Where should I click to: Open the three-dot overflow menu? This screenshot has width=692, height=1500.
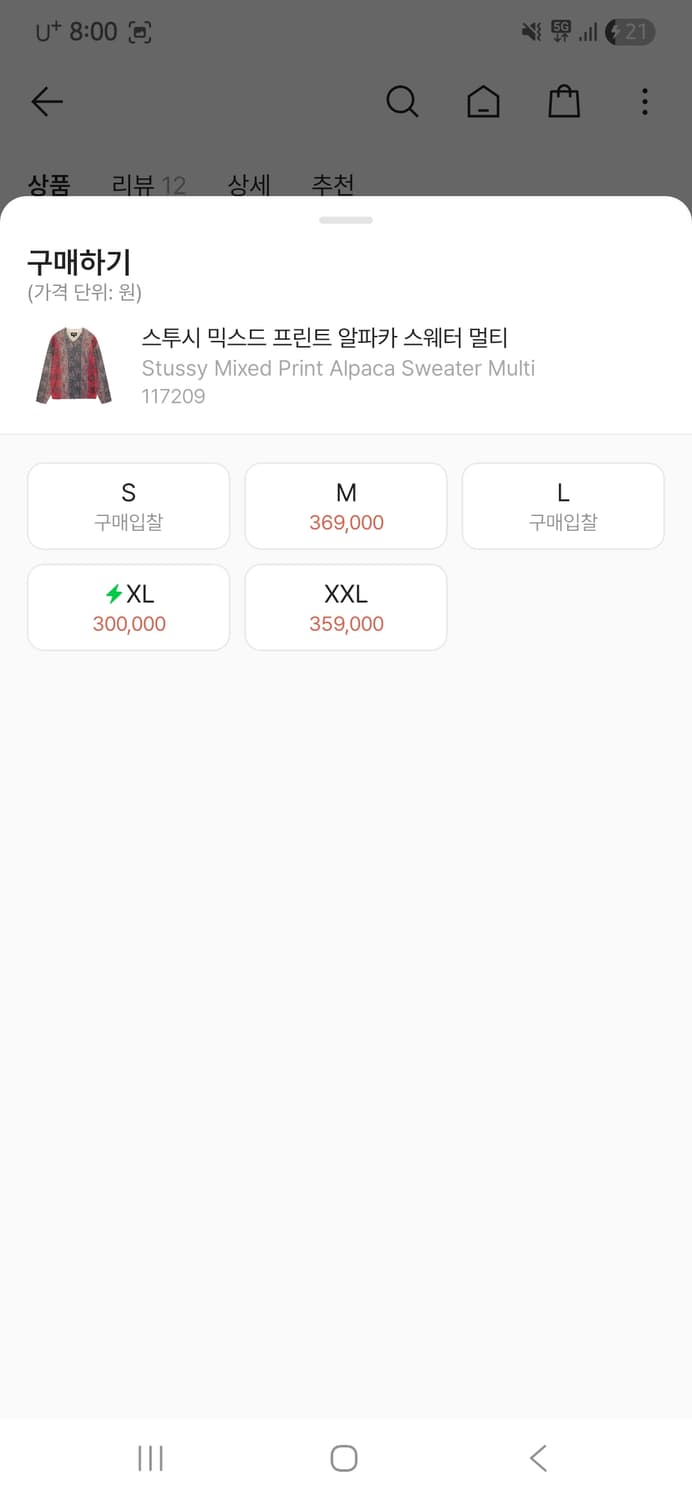tap(645, 101)
